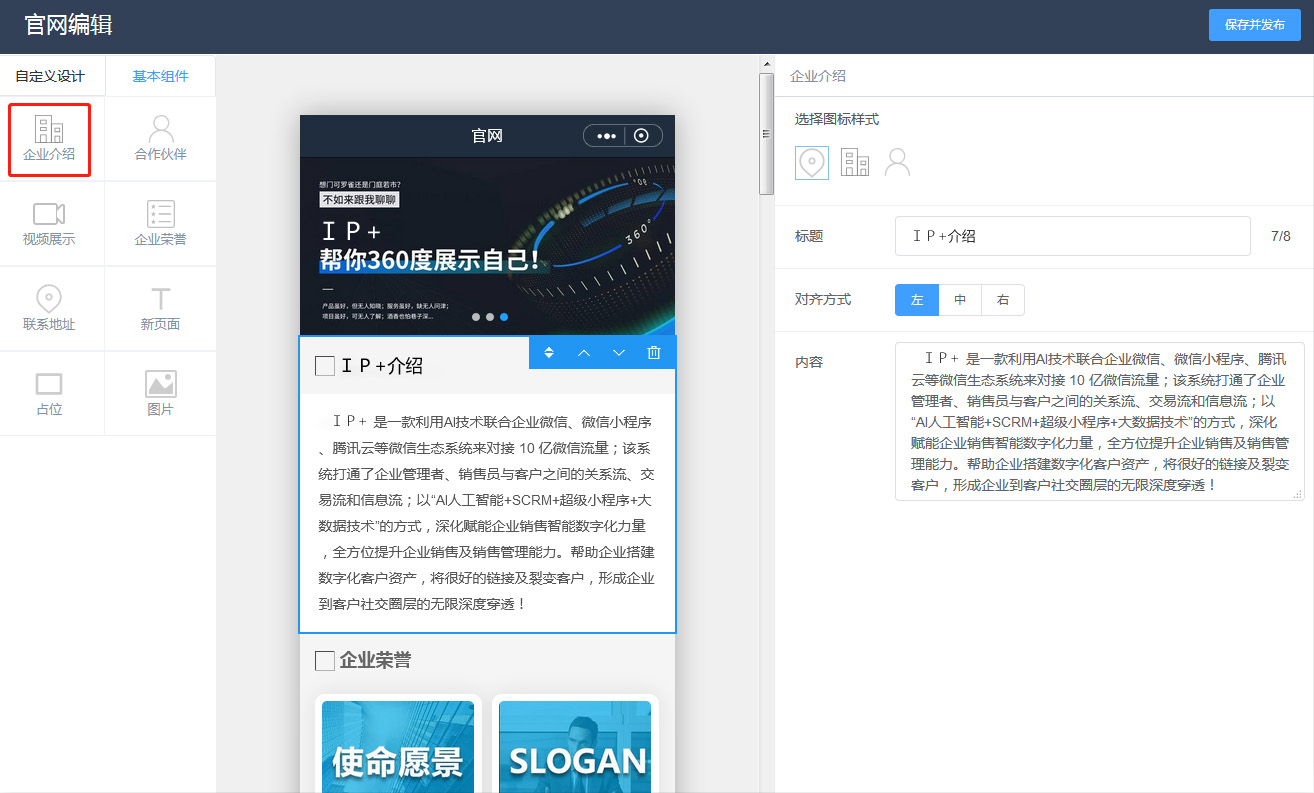Add the 联系地址 location component

coord(49,309)
